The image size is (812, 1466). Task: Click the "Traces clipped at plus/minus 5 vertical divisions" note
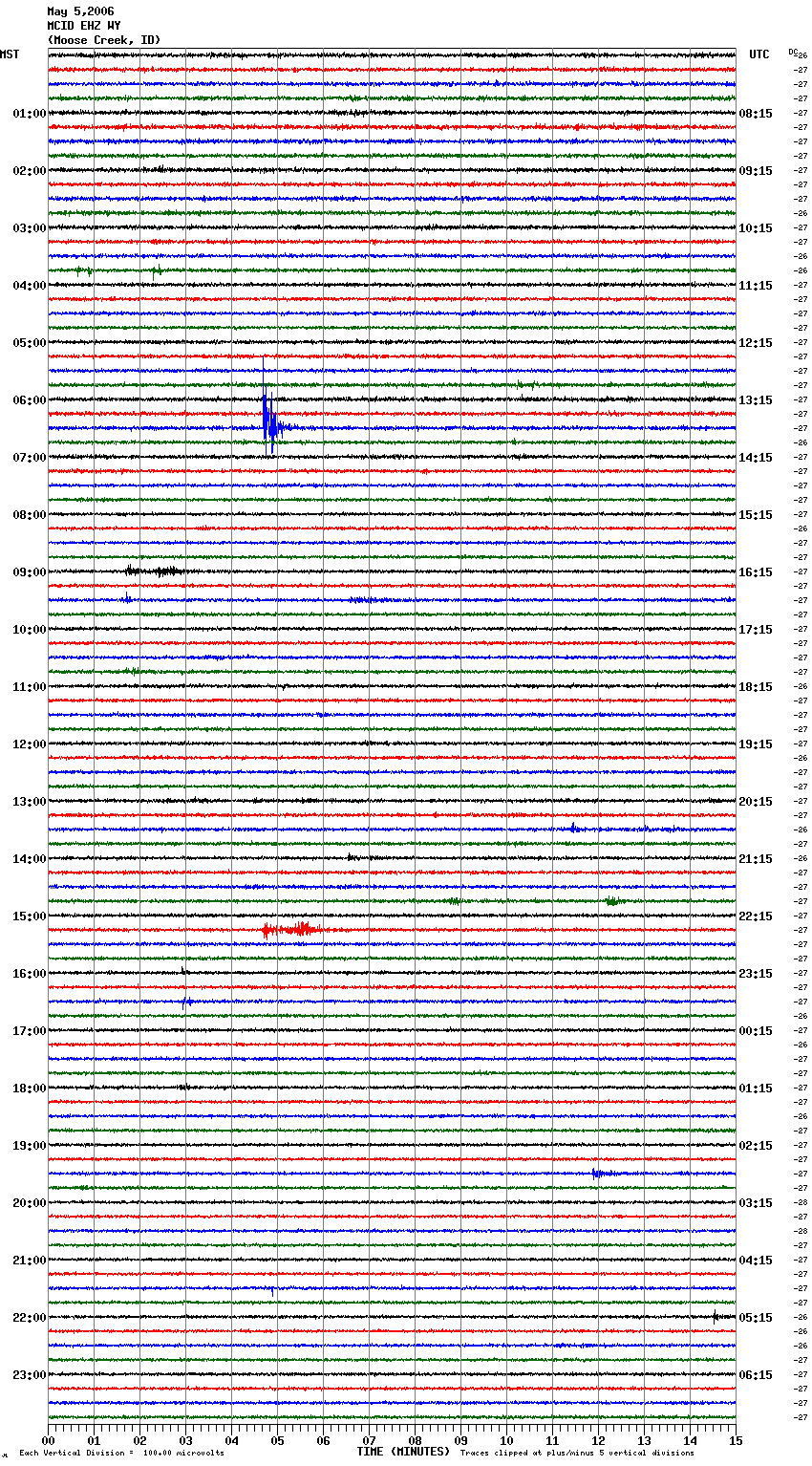click(x=577, y=1454)
